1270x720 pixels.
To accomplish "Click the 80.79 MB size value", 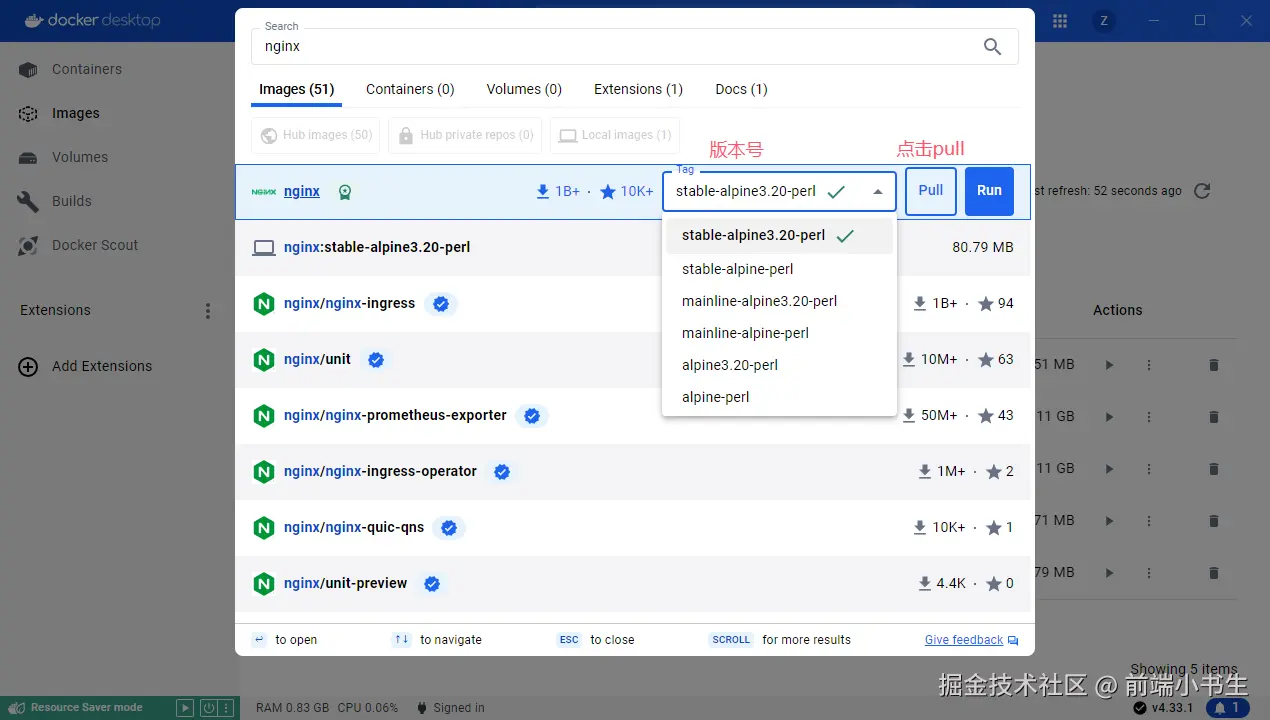I will pyautogui.click(x=983, y=247).
